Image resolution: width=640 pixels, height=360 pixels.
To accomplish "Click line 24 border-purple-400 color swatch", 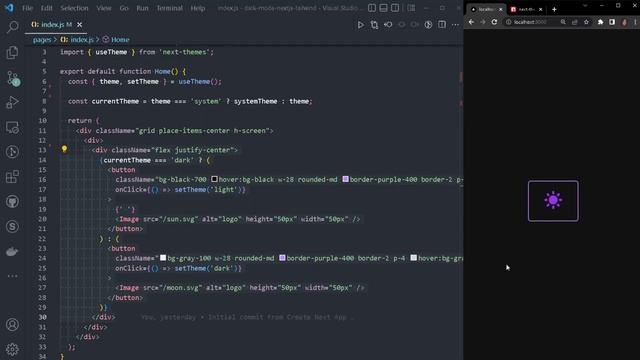I will click(282, 258).
